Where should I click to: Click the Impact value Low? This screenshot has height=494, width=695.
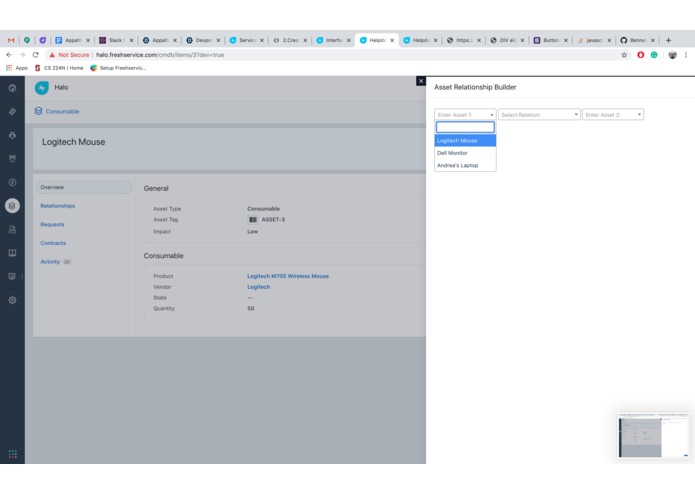click(x=252, y=231)
